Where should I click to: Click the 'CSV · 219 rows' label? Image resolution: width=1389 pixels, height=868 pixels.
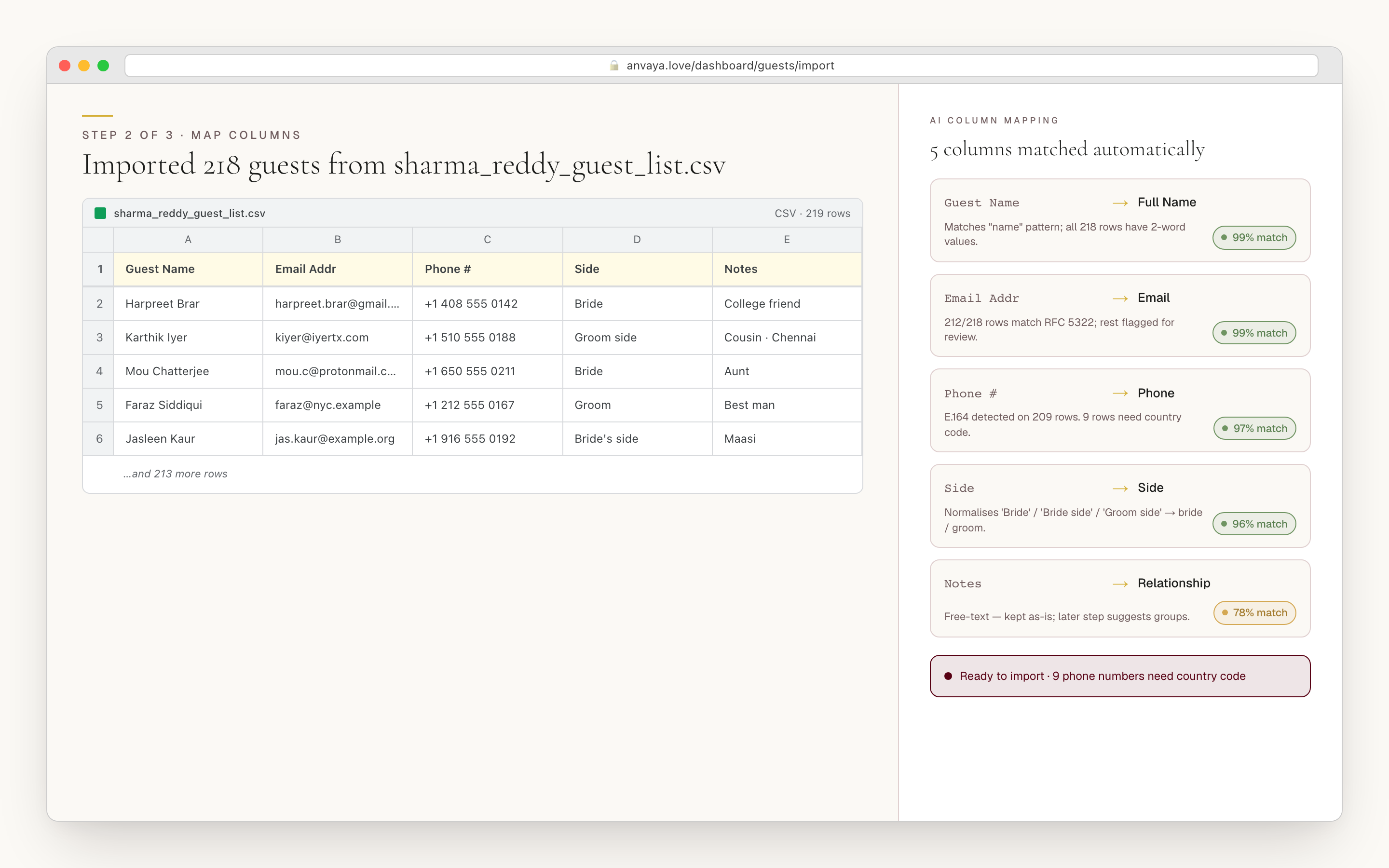[812, 214]
